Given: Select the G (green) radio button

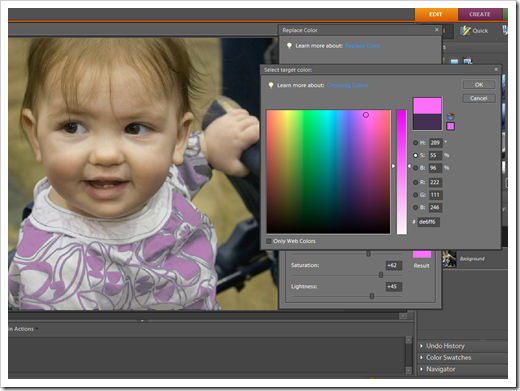Looking at the screenshot, I should pos(415,195).
